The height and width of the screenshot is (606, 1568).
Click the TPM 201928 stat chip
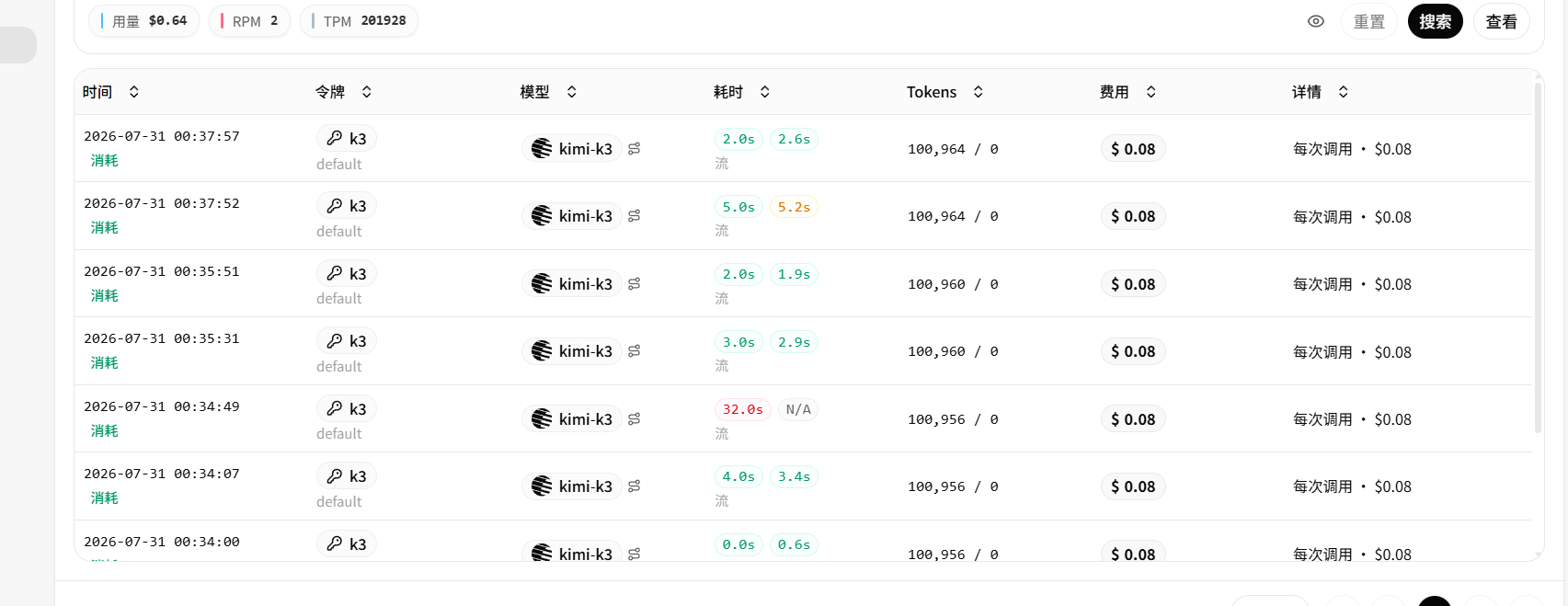(x=359, y=21)
